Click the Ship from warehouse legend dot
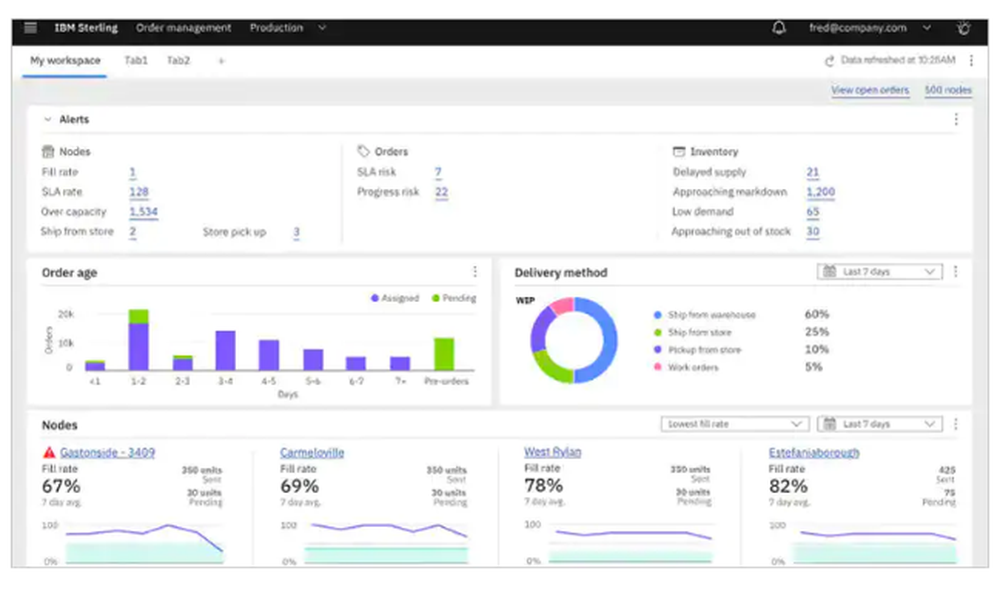This screenshot has width=1000, height=591. coord(658,315)
